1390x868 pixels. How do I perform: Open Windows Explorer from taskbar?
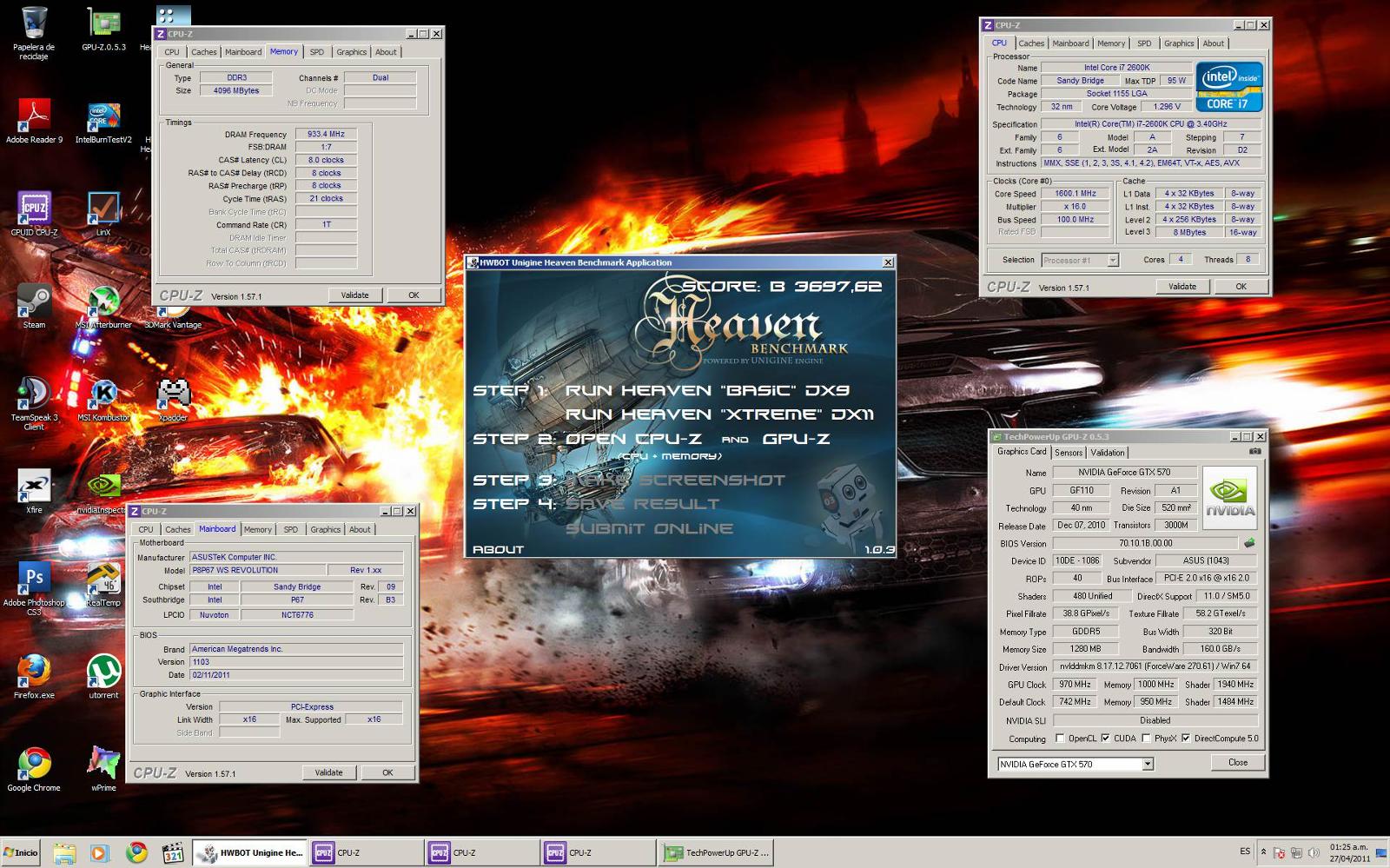coord(63,852)
